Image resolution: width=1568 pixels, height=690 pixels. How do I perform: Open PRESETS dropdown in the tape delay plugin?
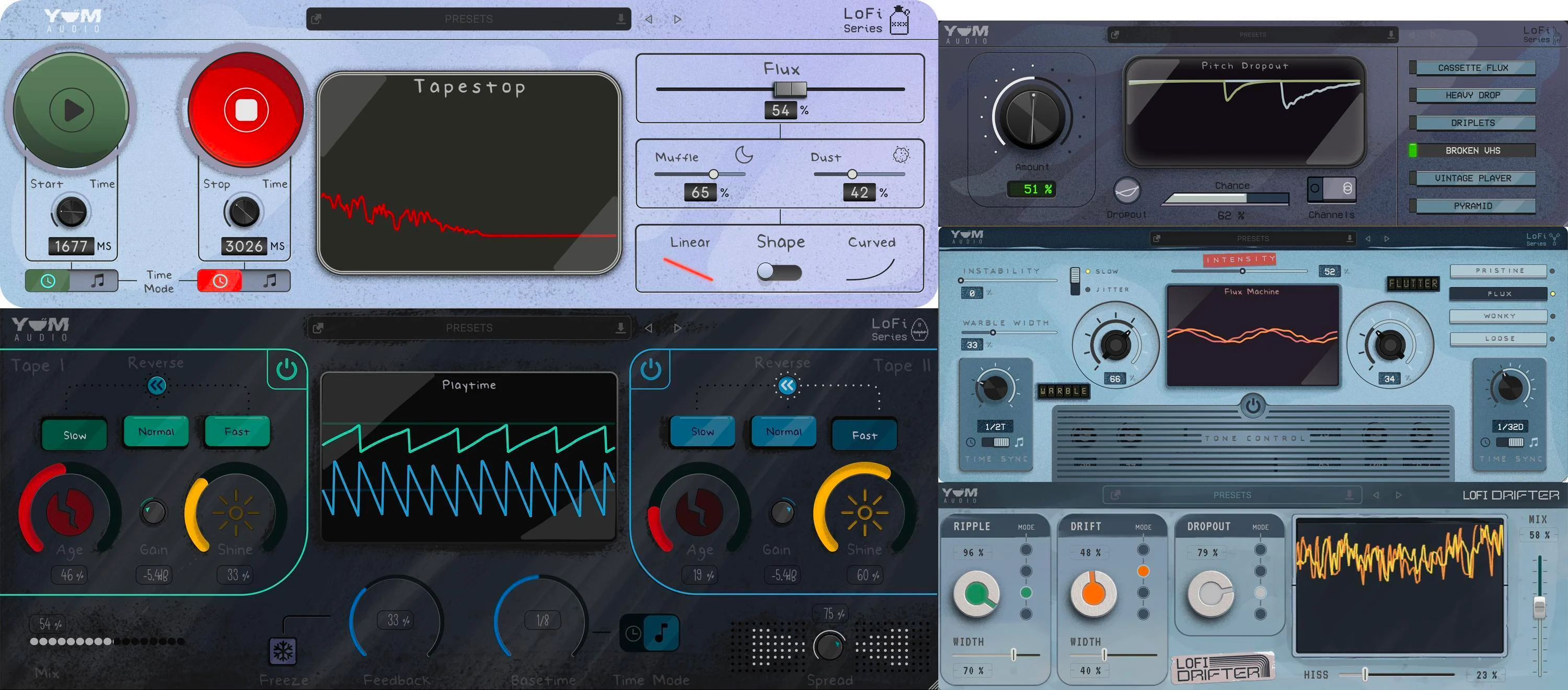point(469,328)
